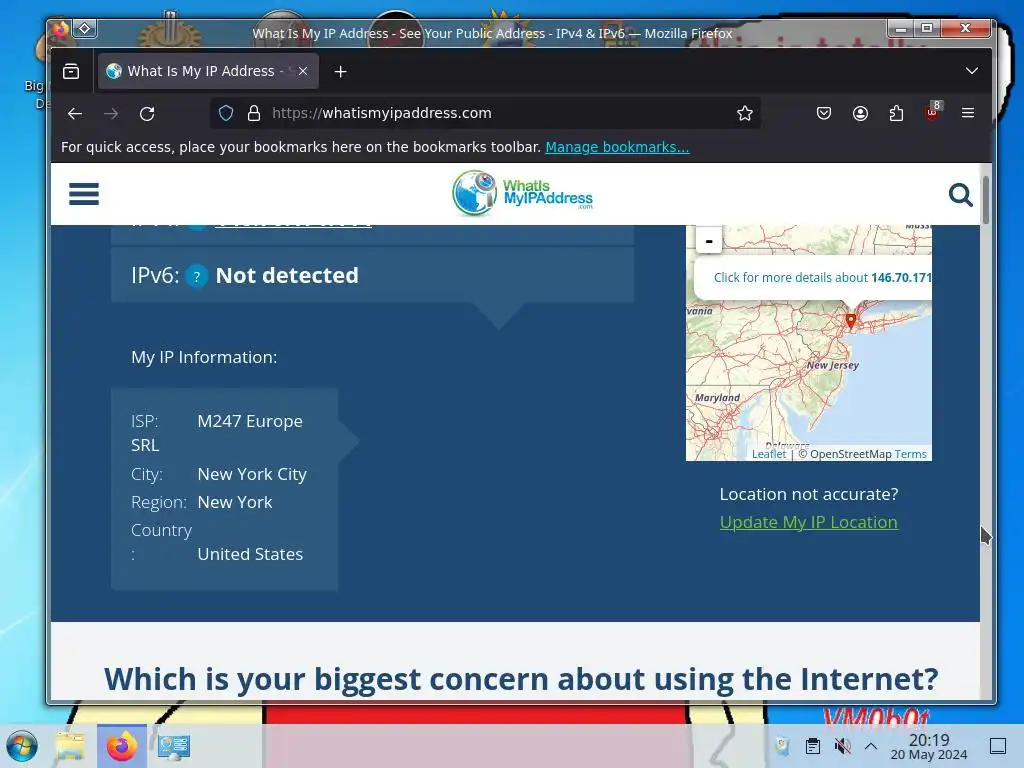Open tracking protection shield icon
Image resolution: width=1024 pixels, height=768 pixels.
(x=226, y=113)
